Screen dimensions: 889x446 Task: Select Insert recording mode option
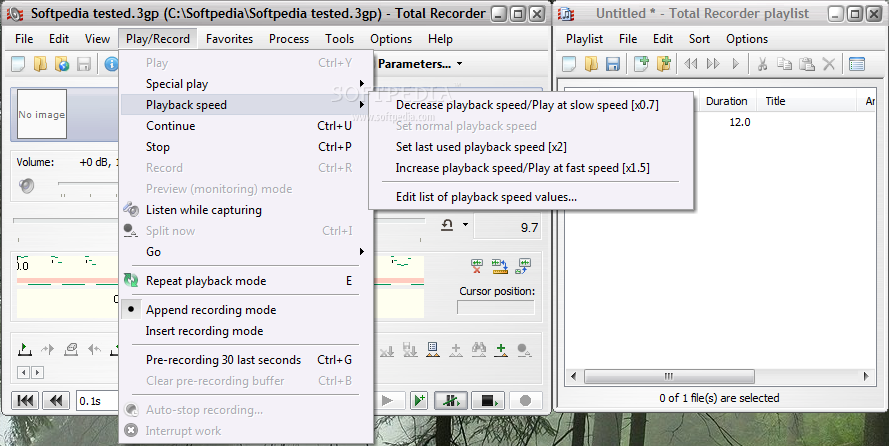point(247,331)
